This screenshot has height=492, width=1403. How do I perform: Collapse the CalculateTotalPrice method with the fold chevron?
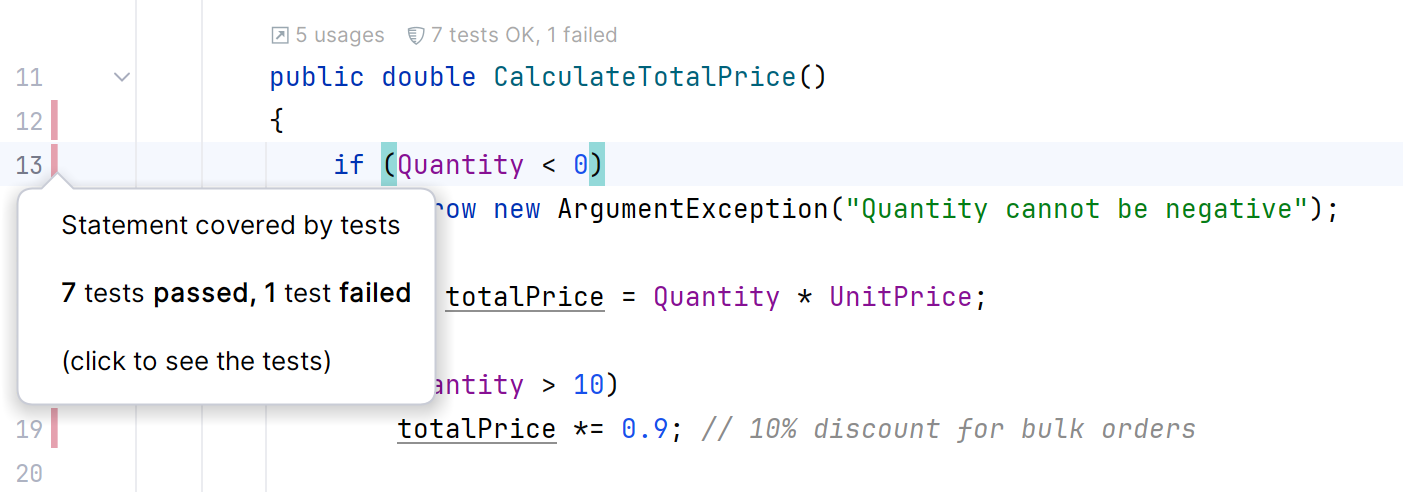point(122,77)
